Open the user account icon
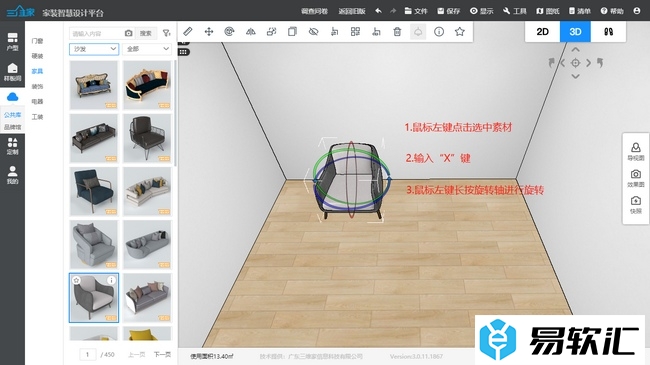This screenshot has width=650, height=365. coord(637,11)
